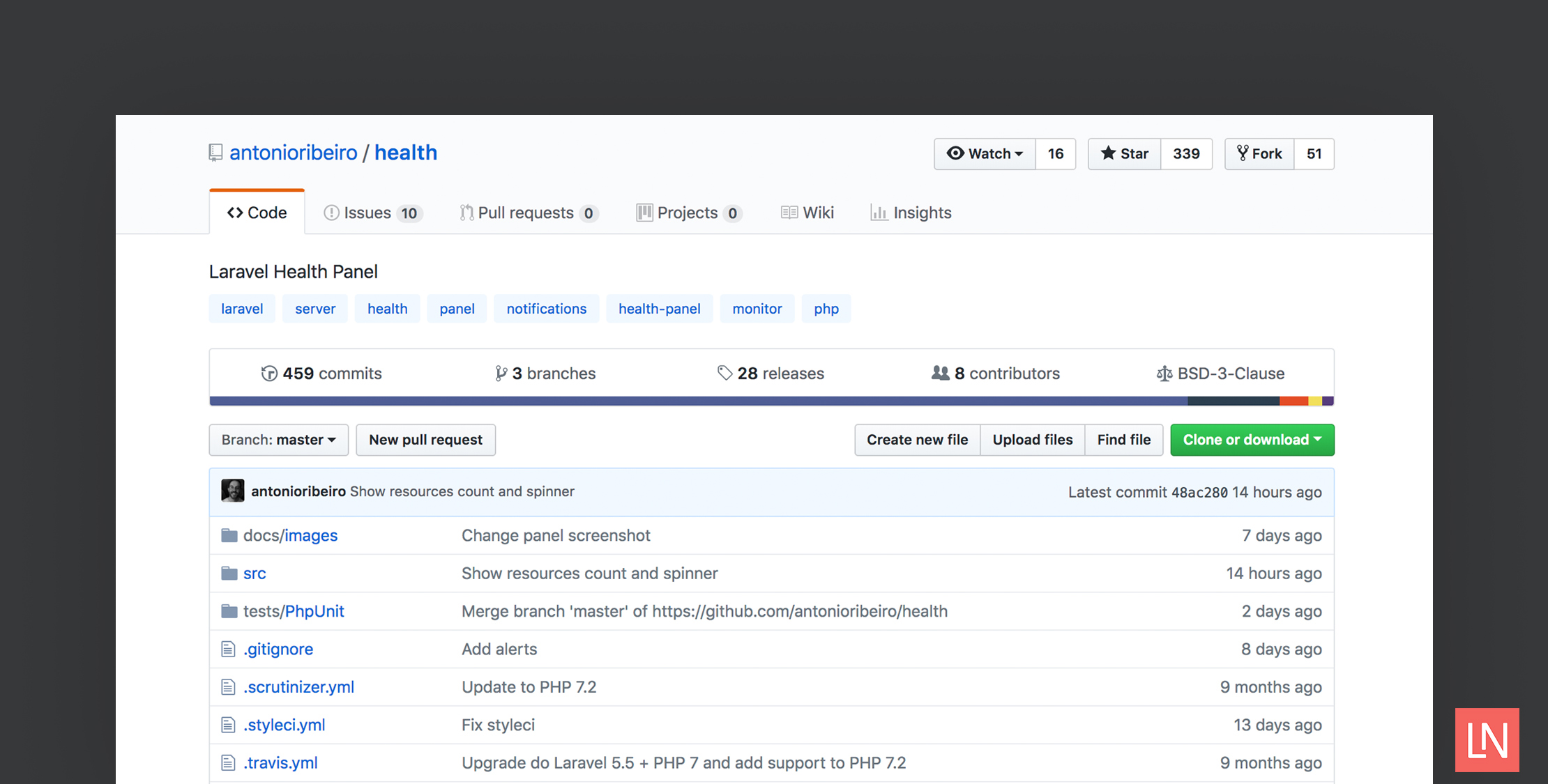Click the language statistics color bar
Screen dimensions: 1548x784
tap(767, 400)
